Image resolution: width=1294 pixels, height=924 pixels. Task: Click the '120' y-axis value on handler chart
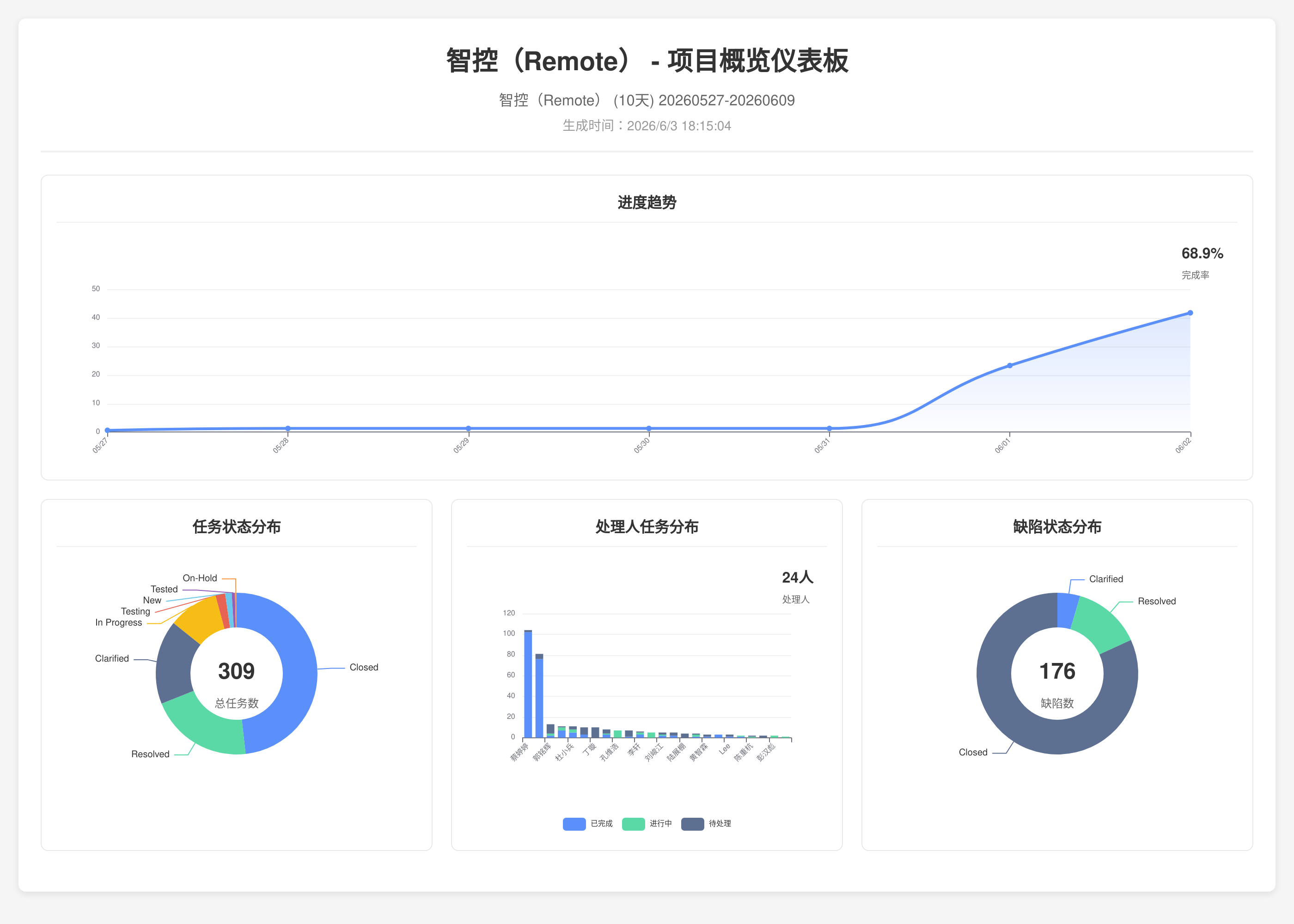509,613
